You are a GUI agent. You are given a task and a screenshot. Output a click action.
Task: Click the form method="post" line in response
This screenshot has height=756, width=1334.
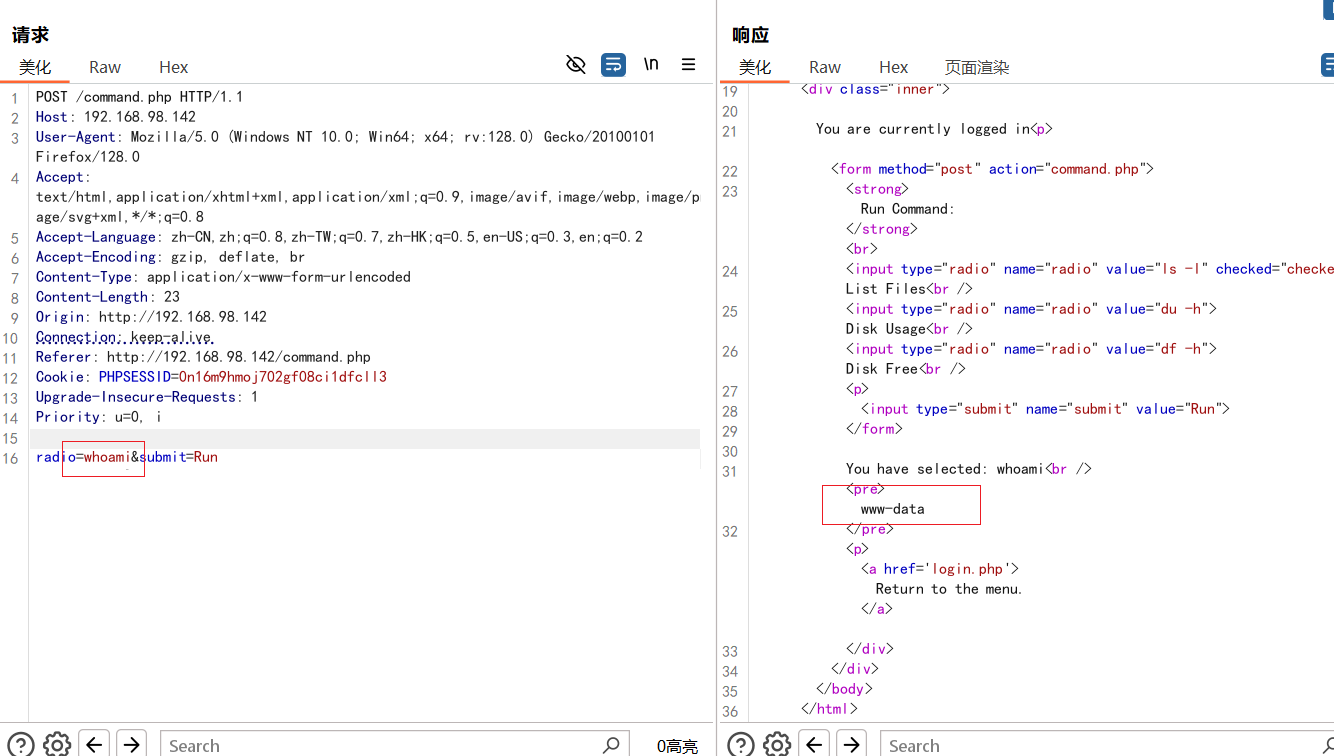(992, 169)
